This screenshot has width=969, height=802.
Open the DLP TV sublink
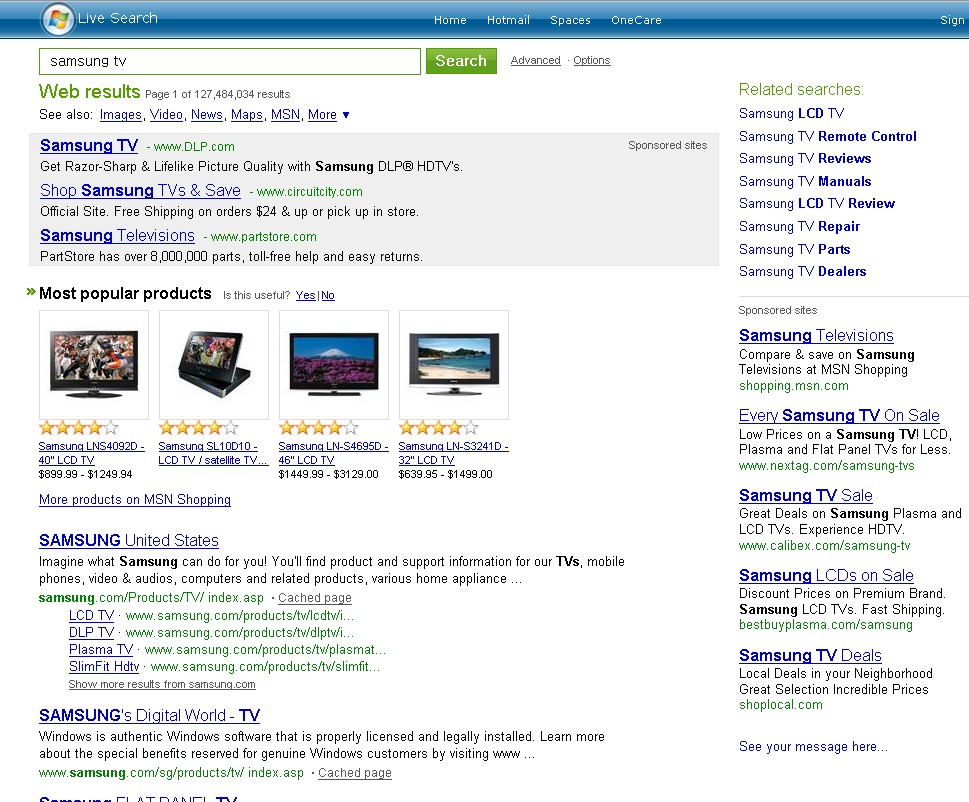click(91, 633)
